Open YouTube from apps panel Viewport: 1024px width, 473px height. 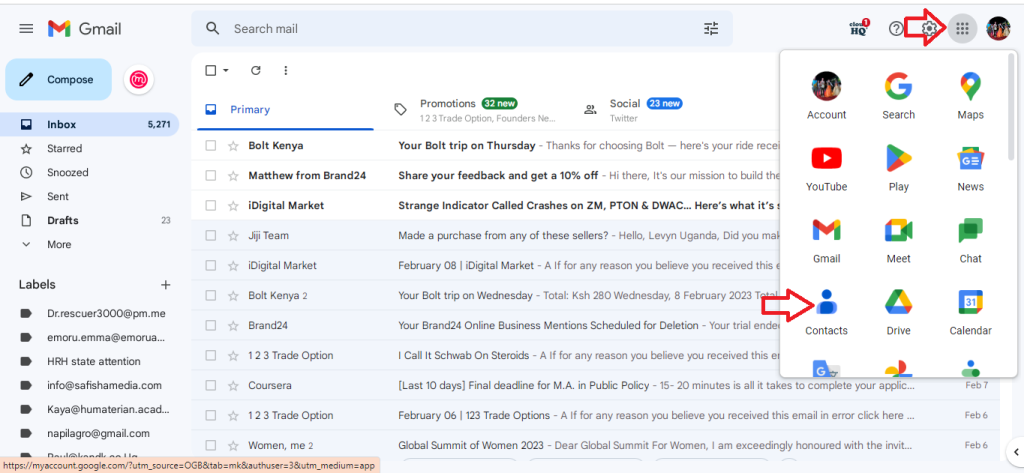(x=826, y=168)
